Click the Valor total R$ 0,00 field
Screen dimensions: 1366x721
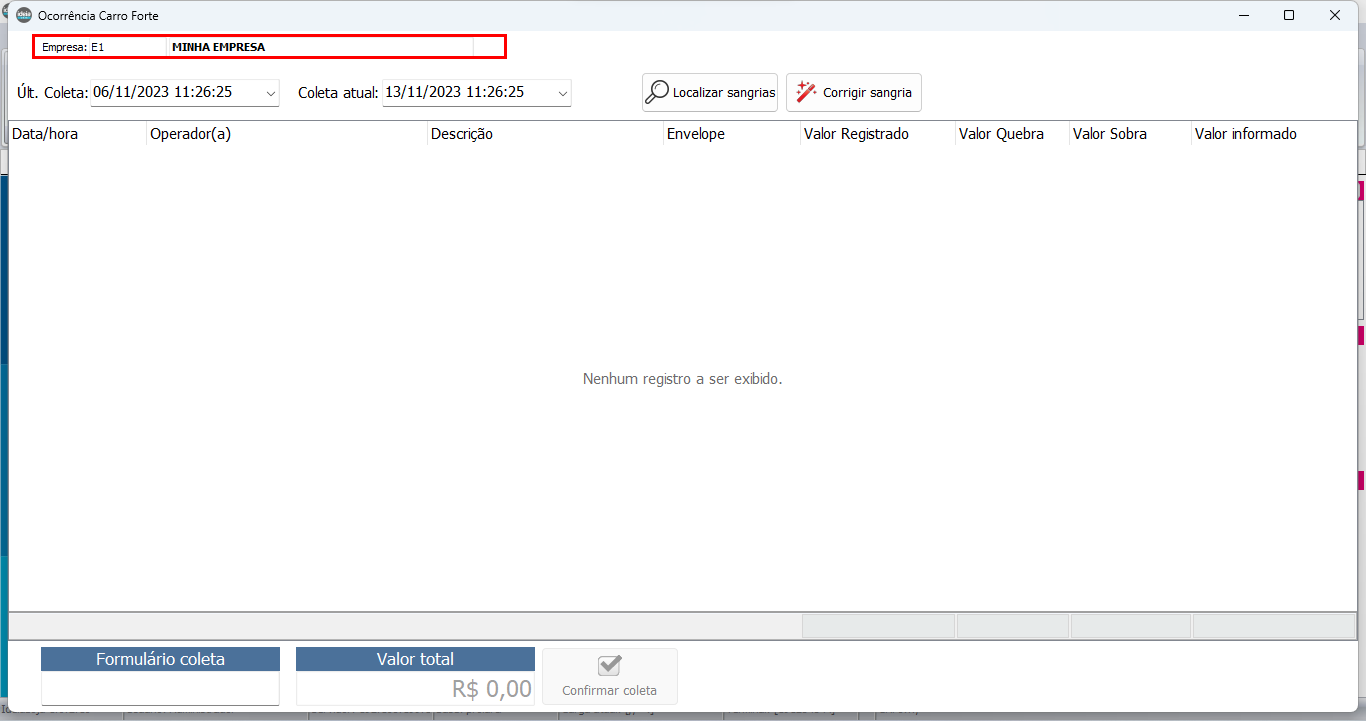(x=415, y=688)
